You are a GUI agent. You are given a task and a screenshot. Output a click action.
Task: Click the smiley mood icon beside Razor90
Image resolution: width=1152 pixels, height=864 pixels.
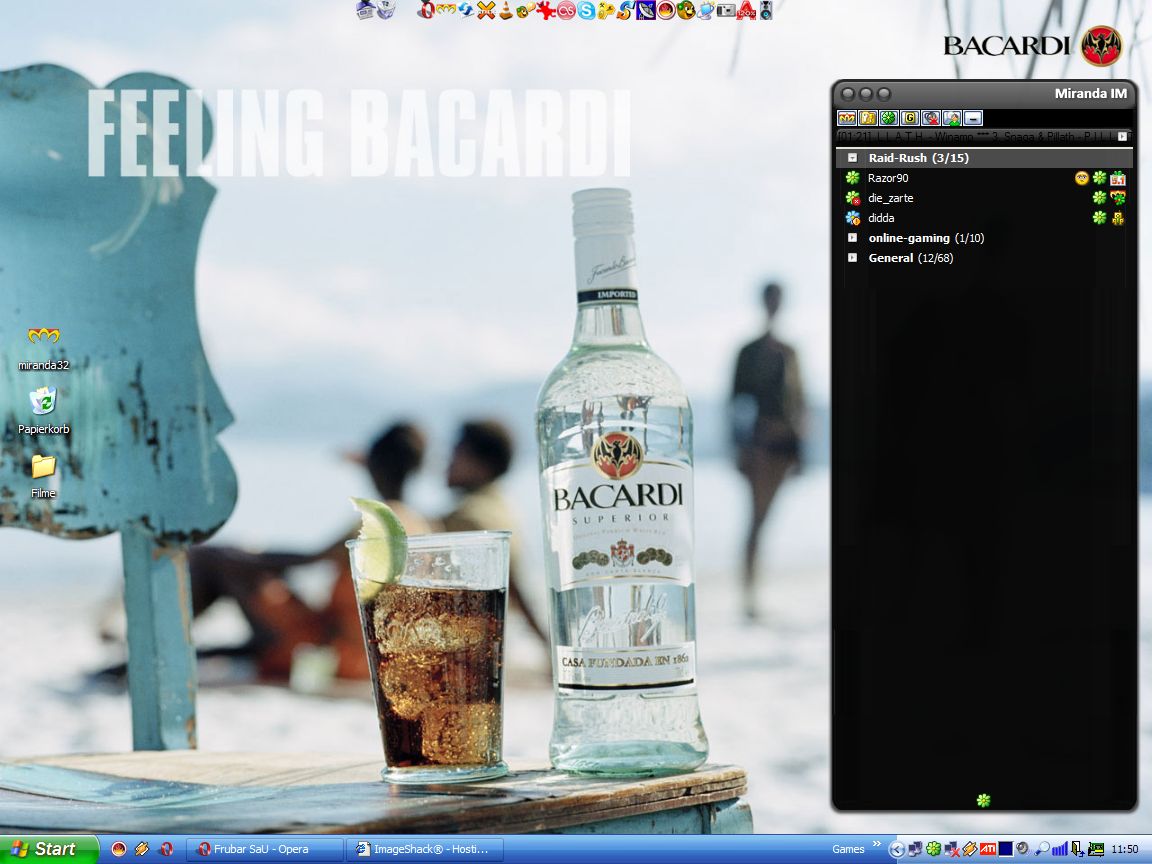click(x=1081, y=178)
